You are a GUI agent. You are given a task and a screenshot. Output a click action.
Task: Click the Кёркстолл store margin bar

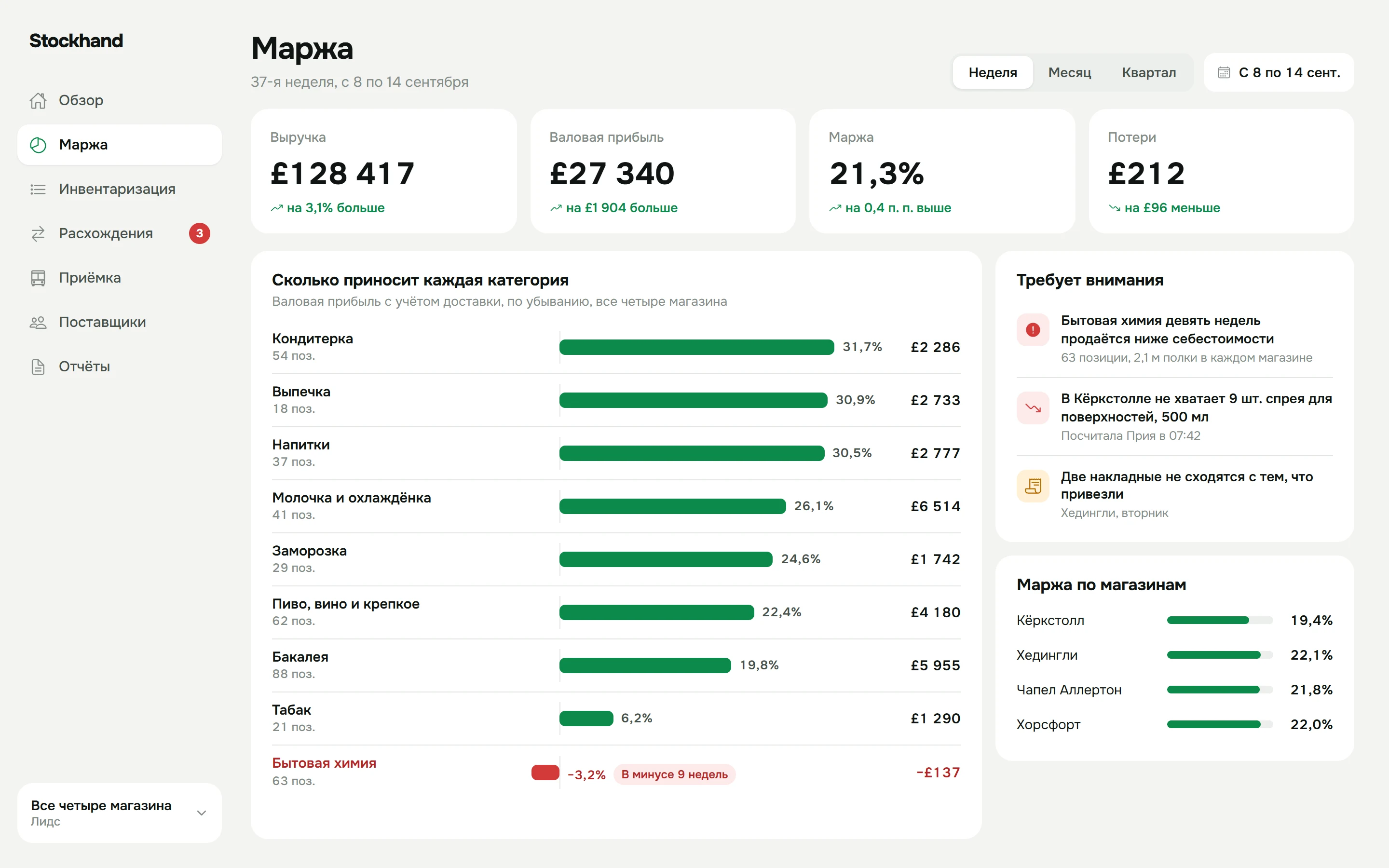(1220, 620)
